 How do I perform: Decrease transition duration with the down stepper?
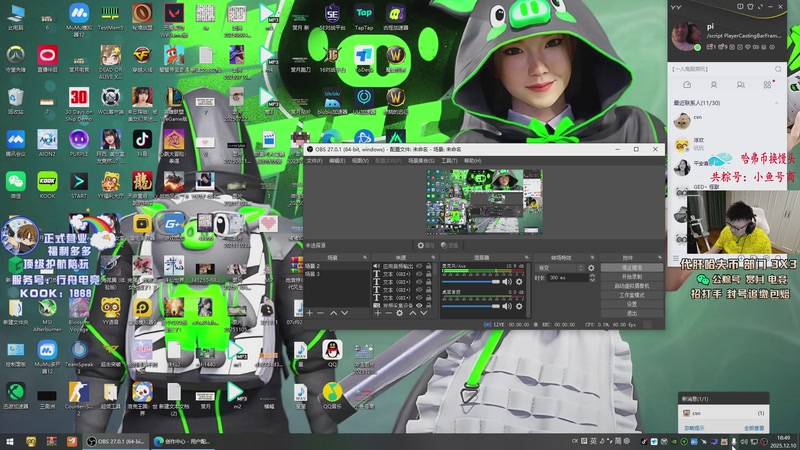pyautogui.click(x=592, y=280)
